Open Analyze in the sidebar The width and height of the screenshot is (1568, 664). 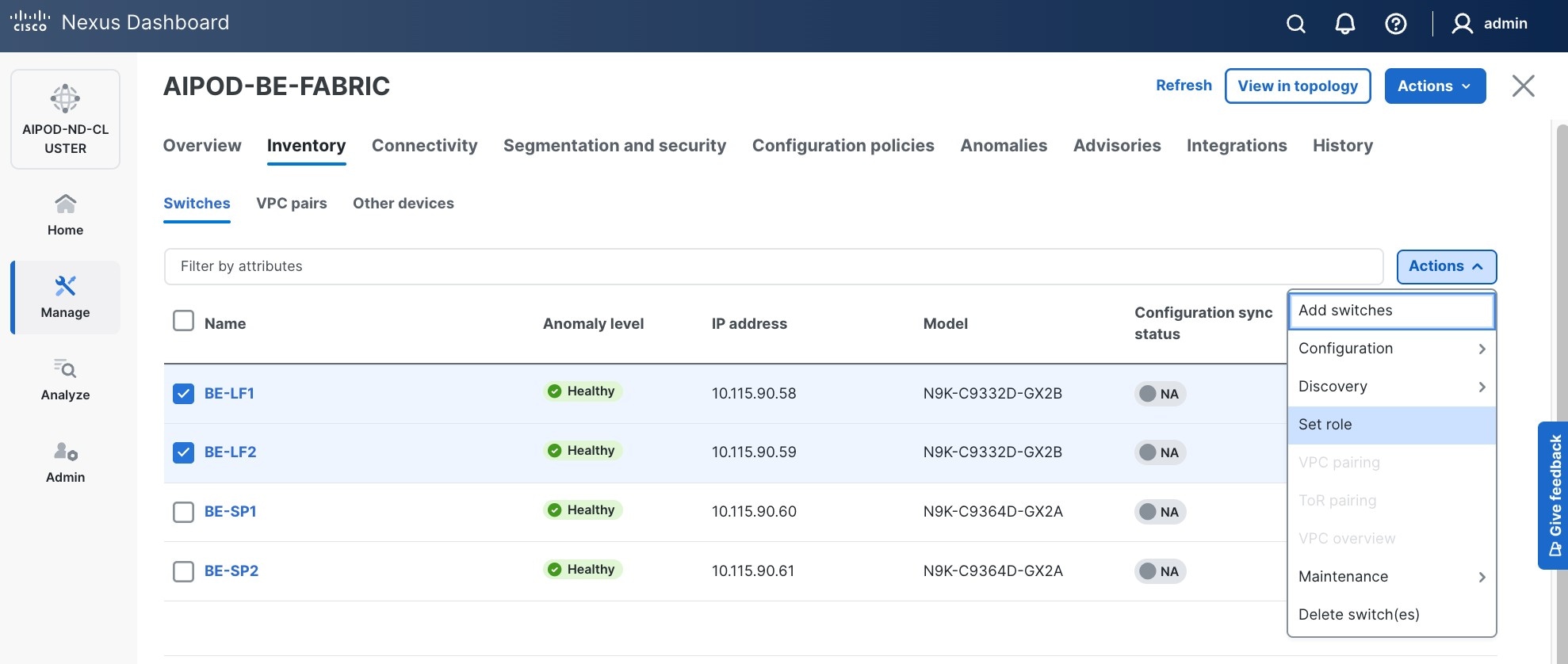click(65, 380)
